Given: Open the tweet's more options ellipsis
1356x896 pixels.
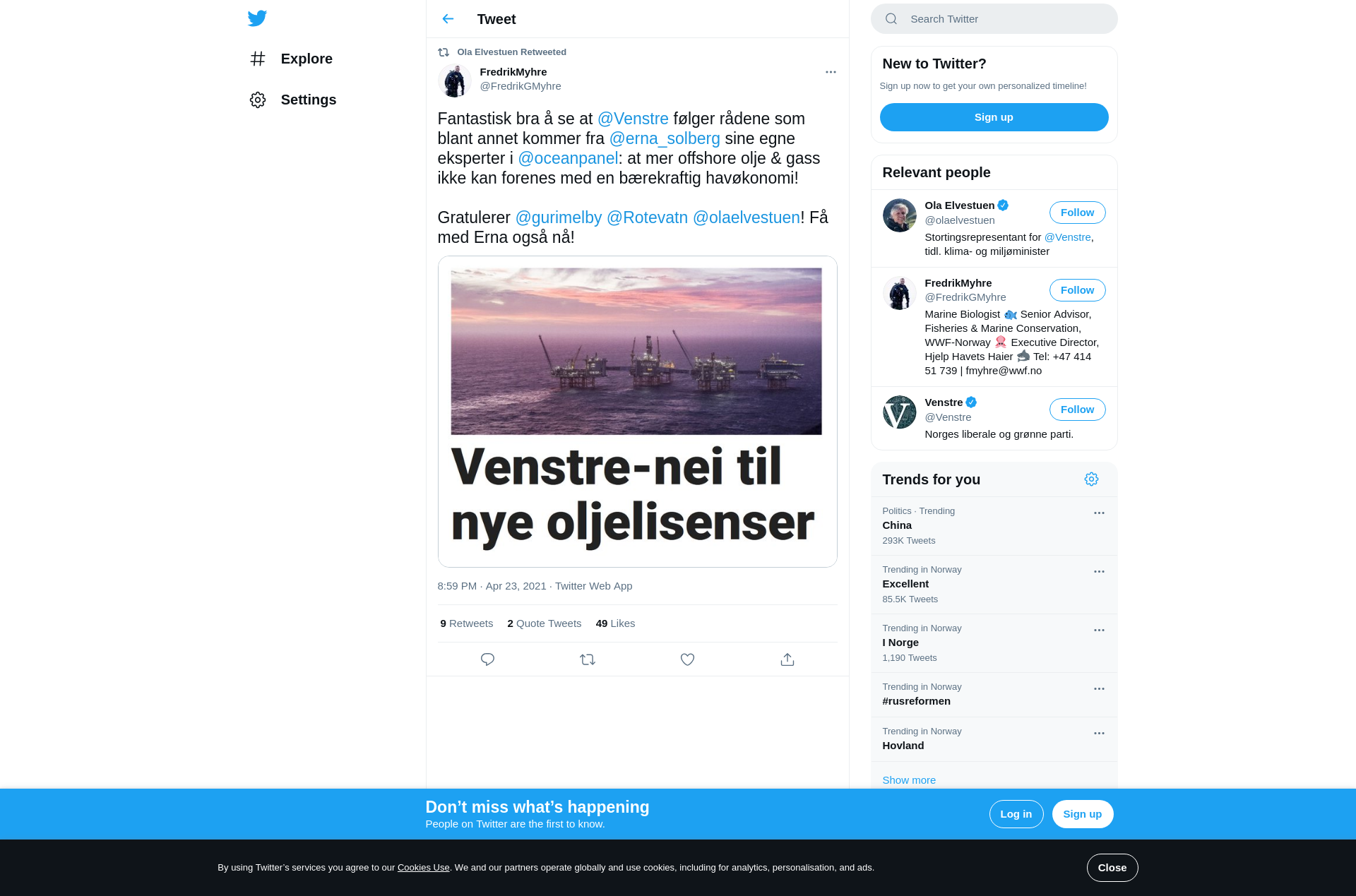Looking at the screenshot, I should point(831,72).
